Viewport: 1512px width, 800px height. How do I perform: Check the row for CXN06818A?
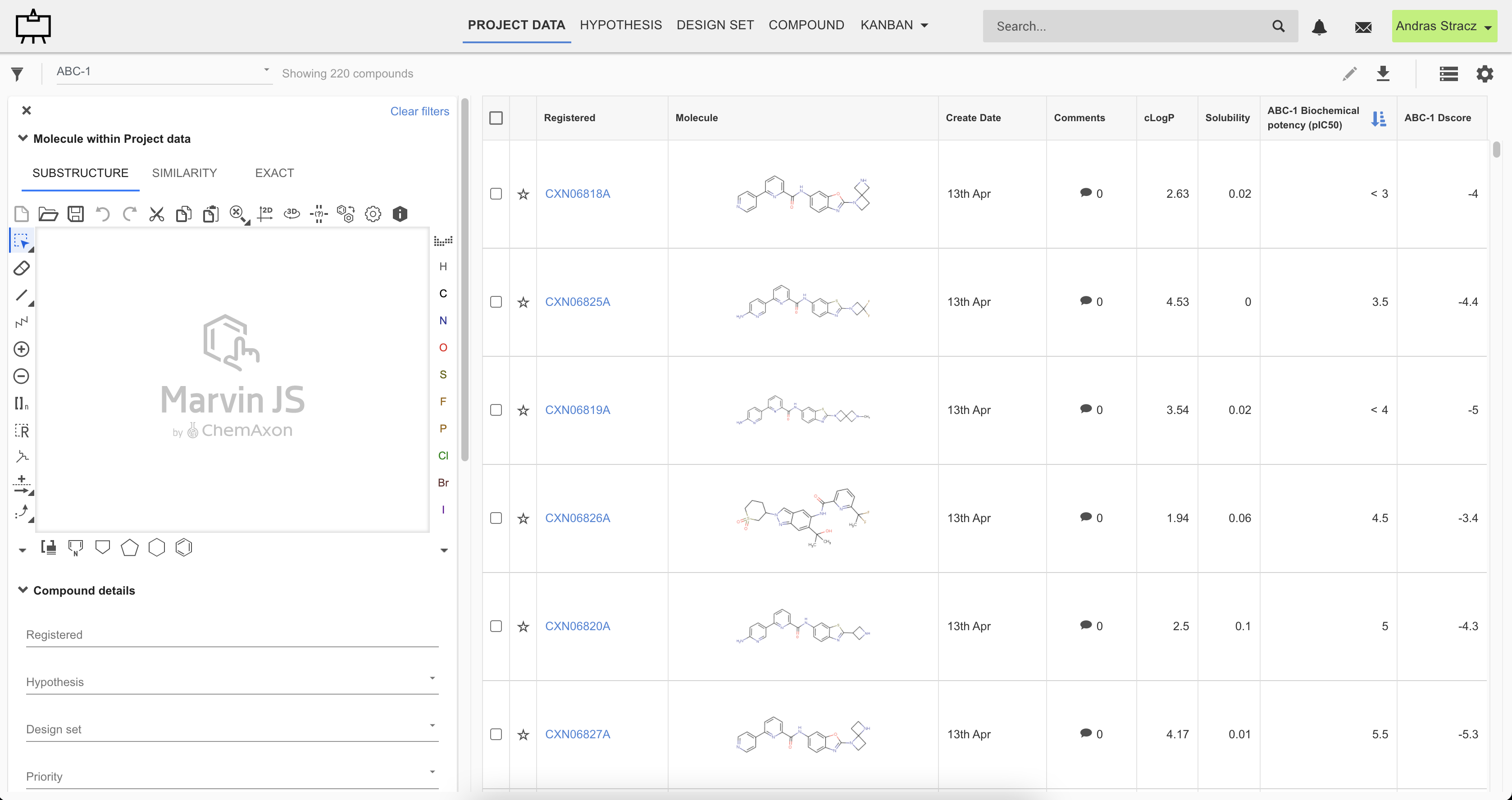pos(496,194)
